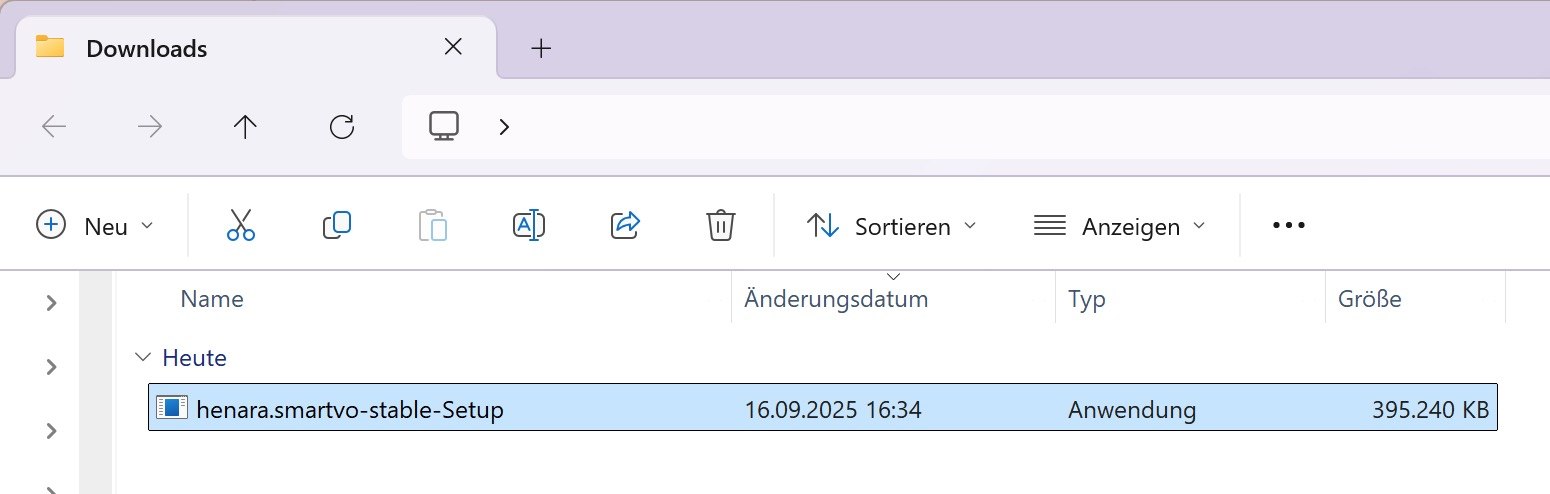Click the Paste clipboard icon
Image resolution: width=1550 pixels, height=494 pixels.
point(432,226)
